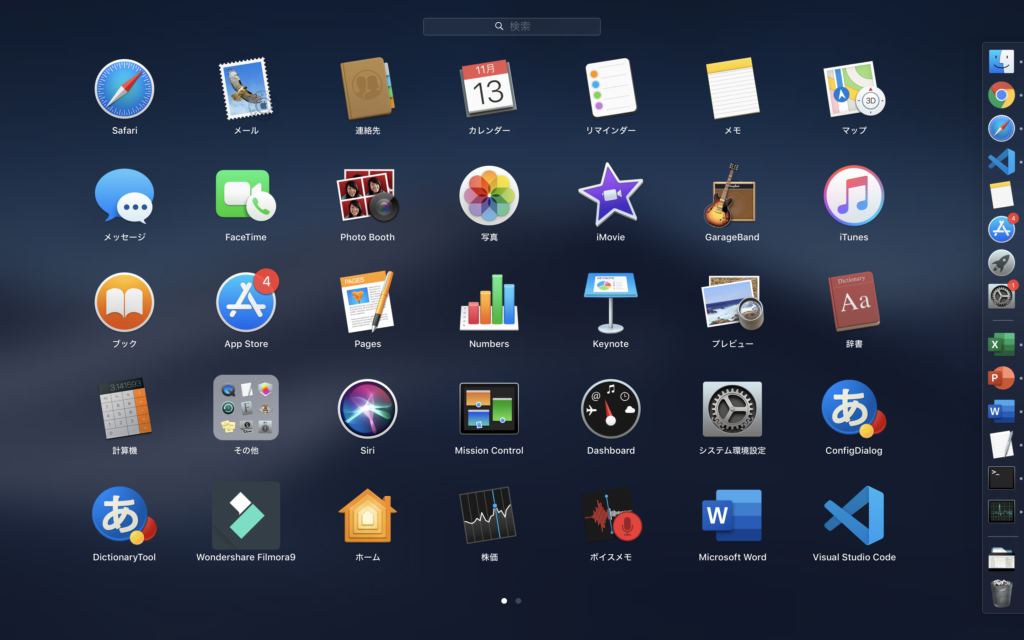
Task: Open the Visual Studio Code Dock icon
Action: pos(1001,162)
